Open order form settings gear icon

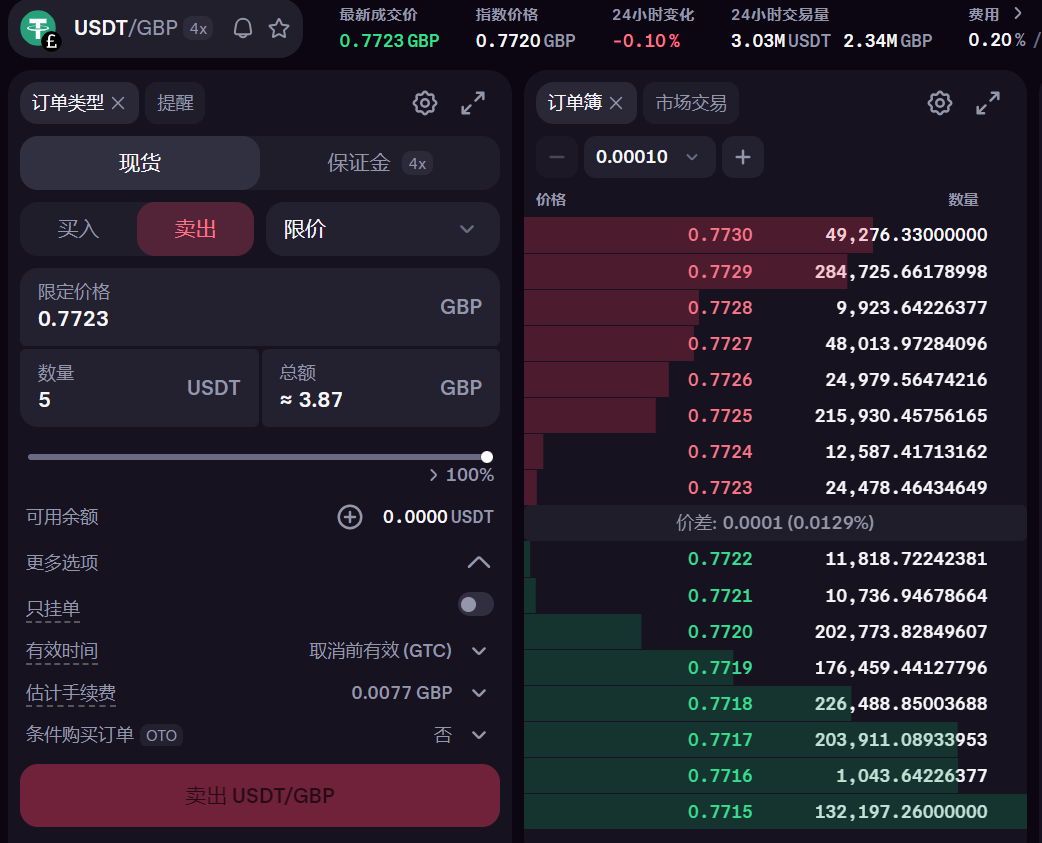click(425, 103)
